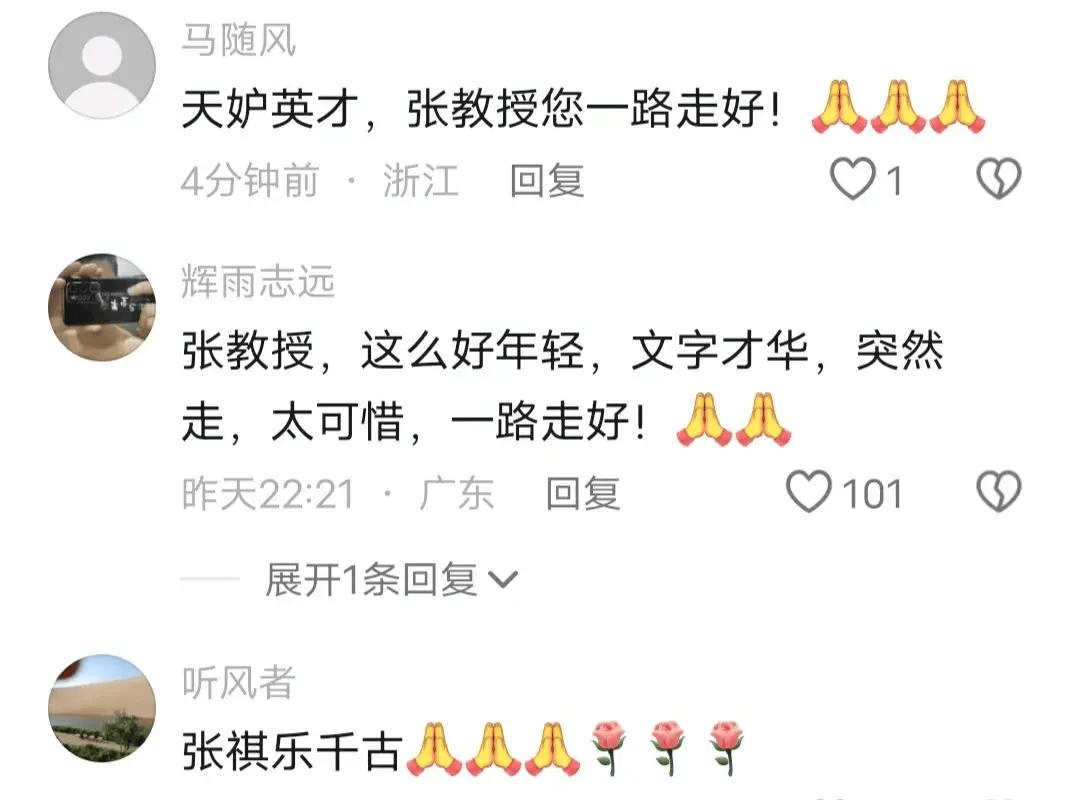Open username 马随风's profile

click(238, 40)
